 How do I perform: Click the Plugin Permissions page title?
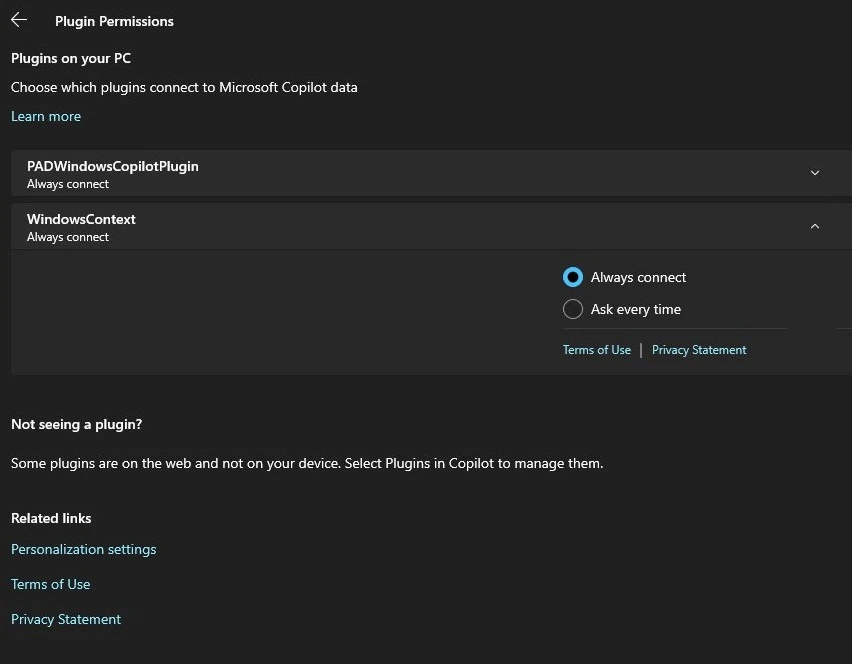(114, 21)
